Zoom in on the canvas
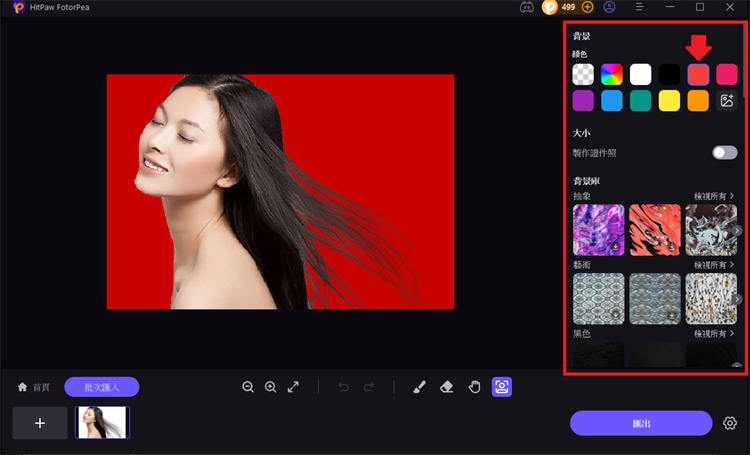Screen dimensions: 750x455 click(271, 387)
